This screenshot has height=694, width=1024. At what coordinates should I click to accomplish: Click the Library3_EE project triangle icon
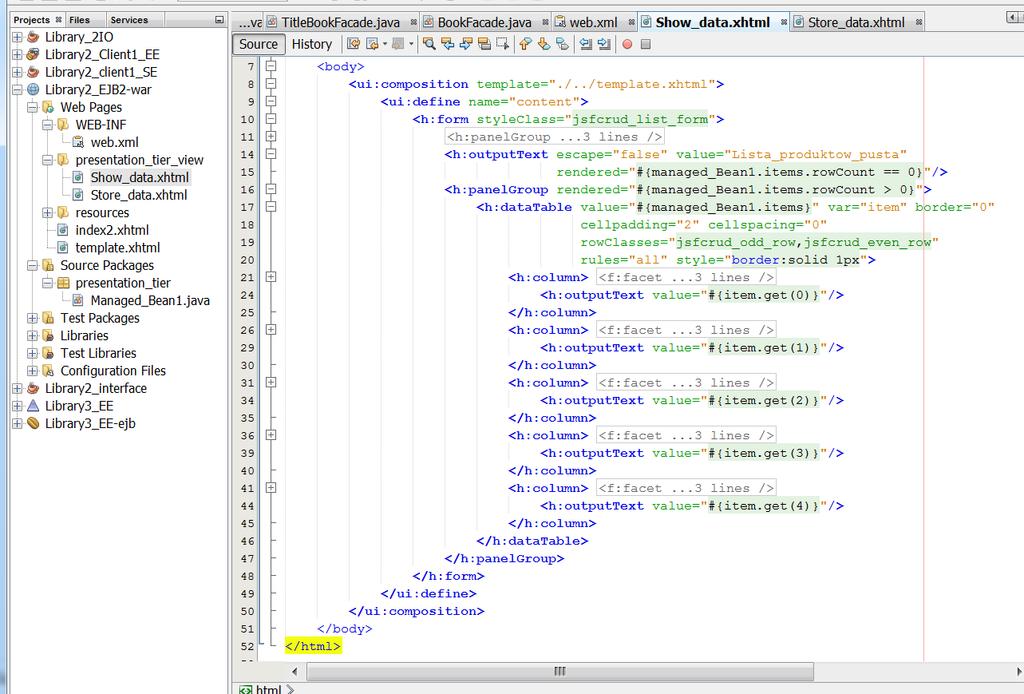33,406
